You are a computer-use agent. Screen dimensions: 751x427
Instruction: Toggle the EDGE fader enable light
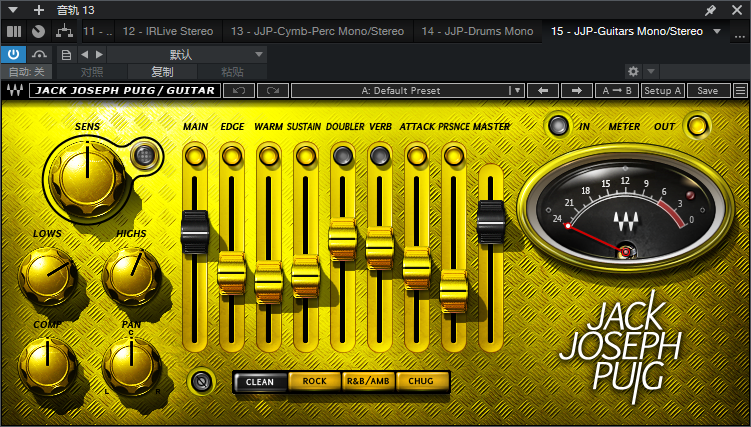(x=232, y=156)
